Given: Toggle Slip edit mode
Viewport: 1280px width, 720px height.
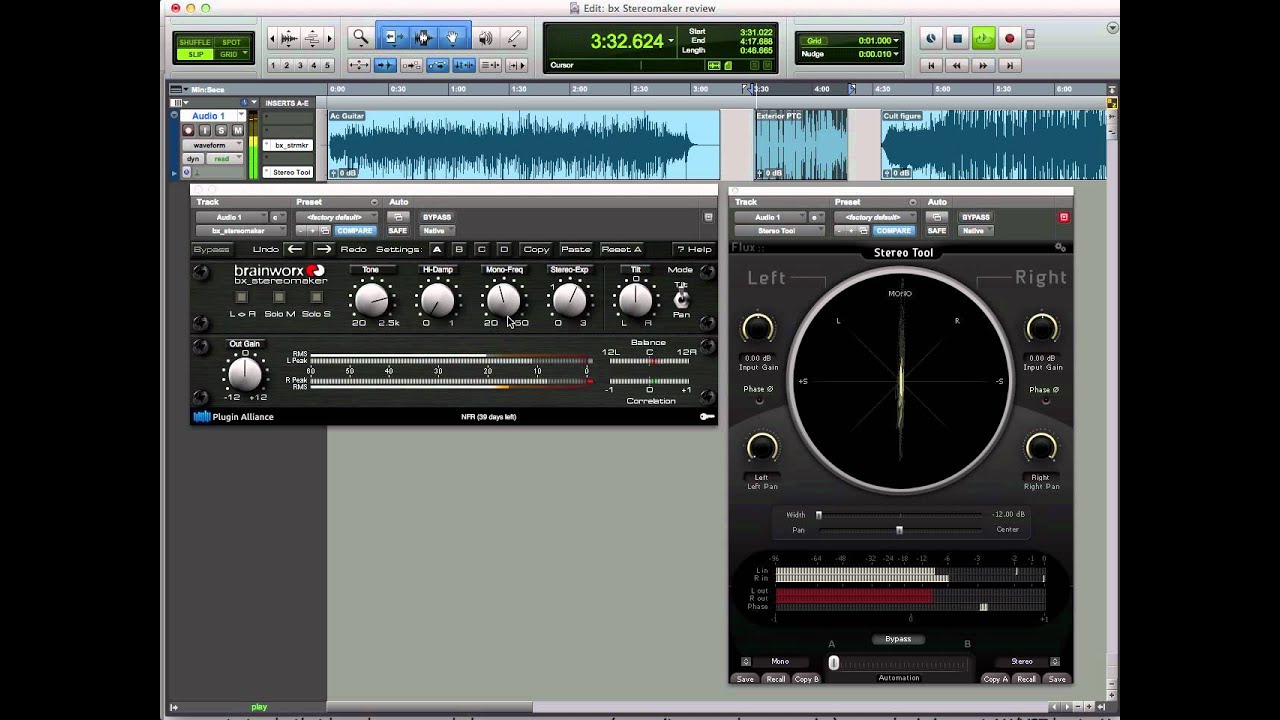Looking at the screenshot, I should [x=195, y=54].
